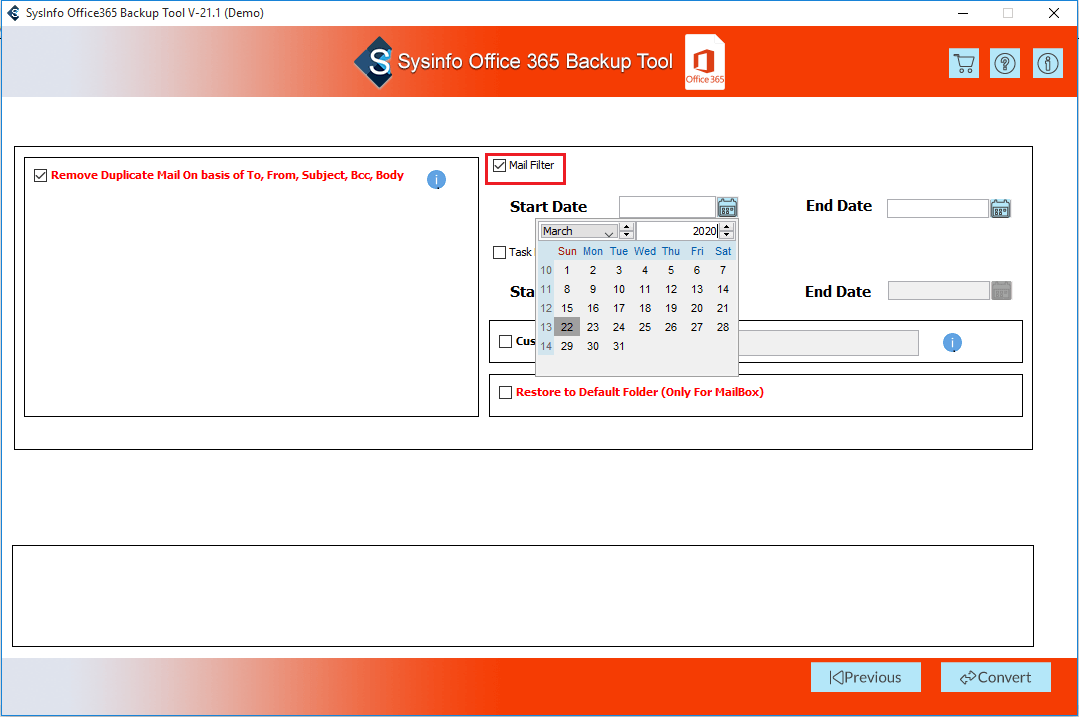Click Start Date calendar picker icon
The height and width of the screenshot is (717, 1079).
pyautogui.click(x=727, y=207)
